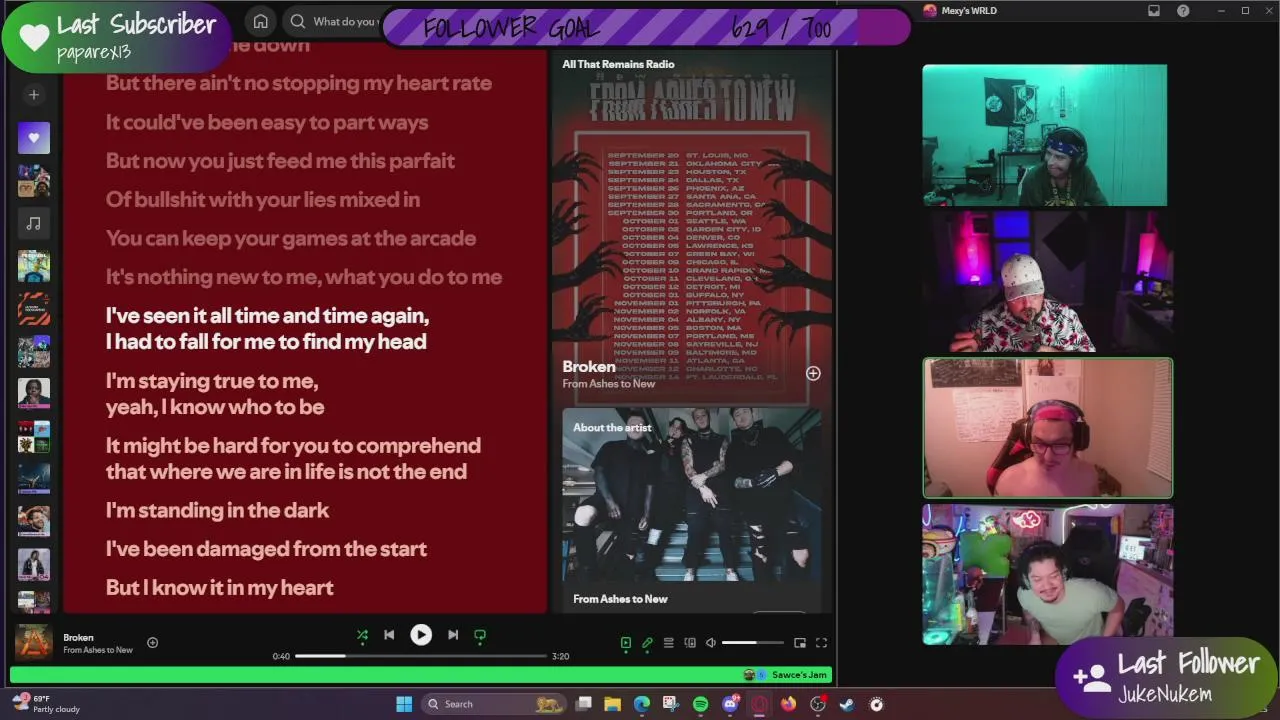Image resolution: width=1280 pixels, height=720 pixels.
Task: Skip to previous track
Action: click(x=389, y=635)
